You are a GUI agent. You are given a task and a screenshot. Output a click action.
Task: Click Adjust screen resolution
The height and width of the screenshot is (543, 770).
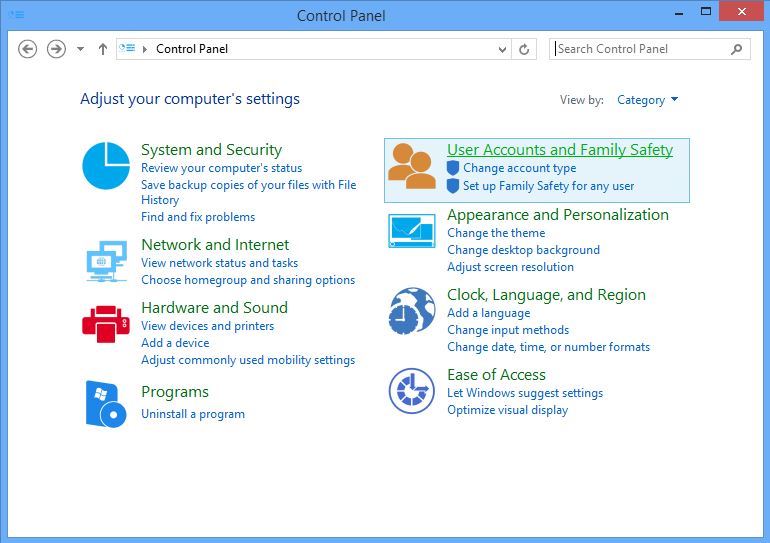click(x=510, y=267)
